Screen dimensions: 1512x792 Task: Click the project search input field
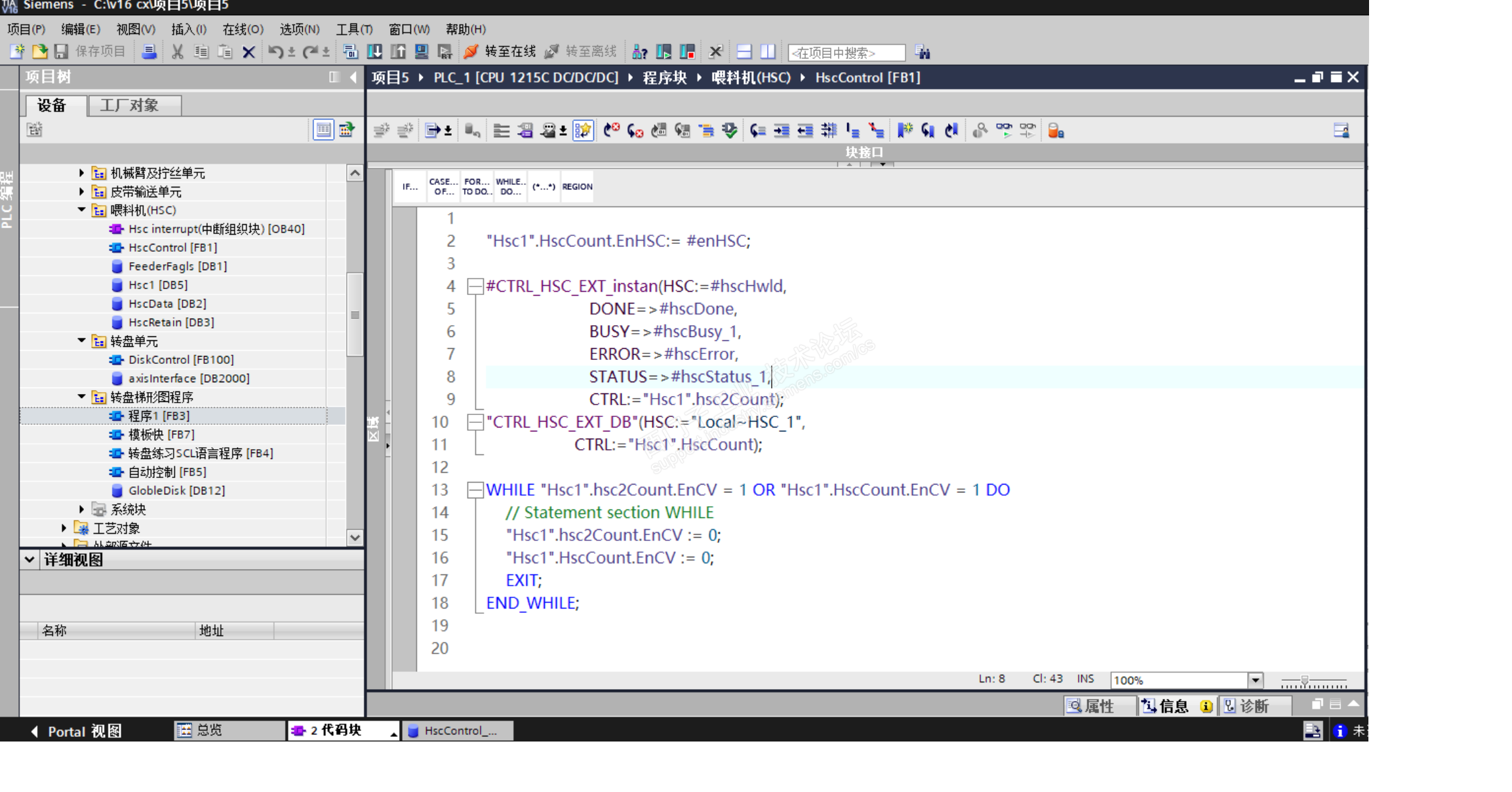pyautogui.click(x=846, y=52)
